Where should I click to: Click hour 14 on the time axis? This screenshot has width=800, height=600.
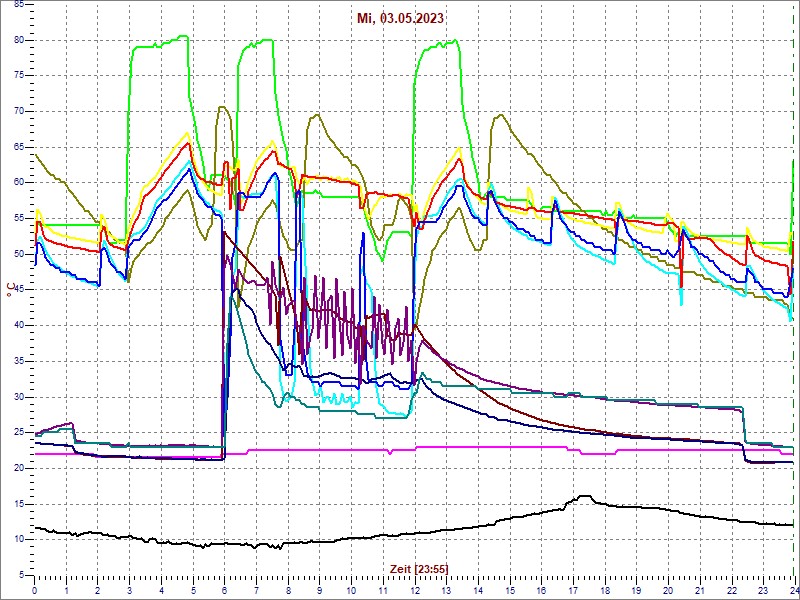[x=478, y=589]
